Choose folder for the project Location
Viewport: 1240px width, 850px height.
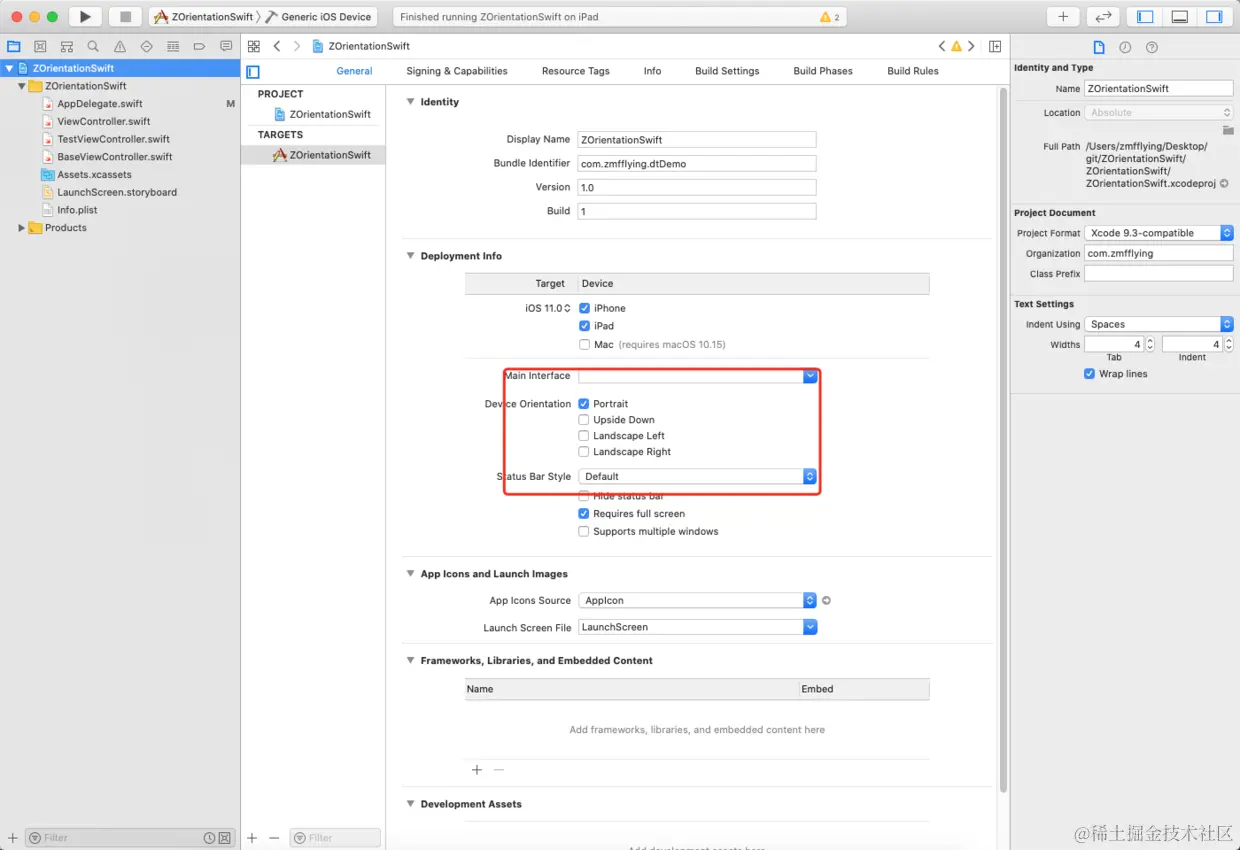coord(1228,131)
